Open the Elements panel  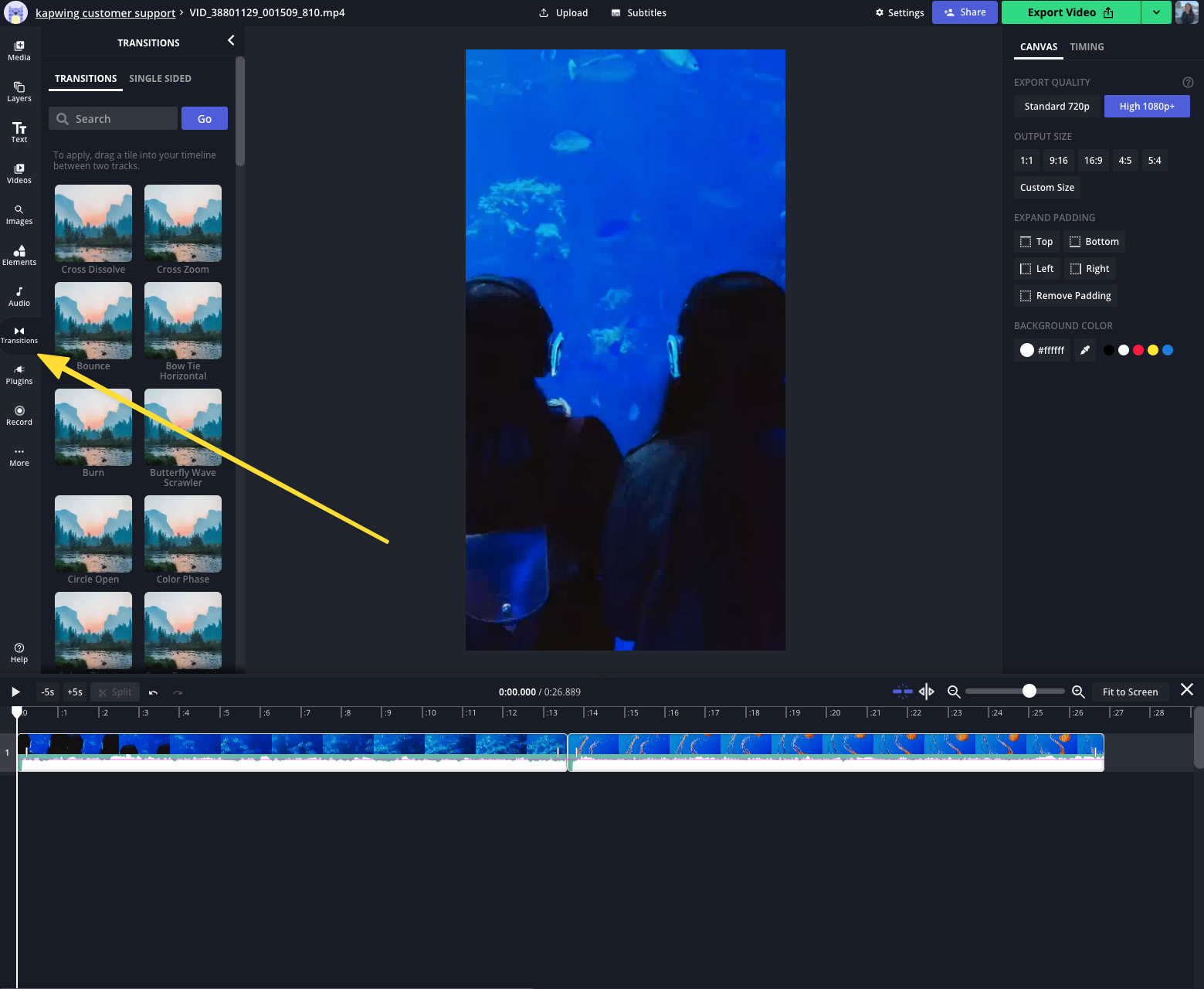(x=19, y=255)
